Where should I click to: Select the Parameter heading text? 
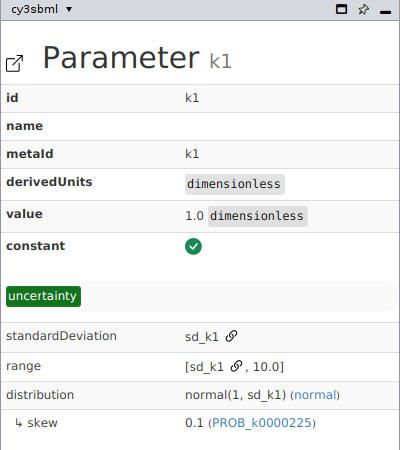click(x=121, y=58)
